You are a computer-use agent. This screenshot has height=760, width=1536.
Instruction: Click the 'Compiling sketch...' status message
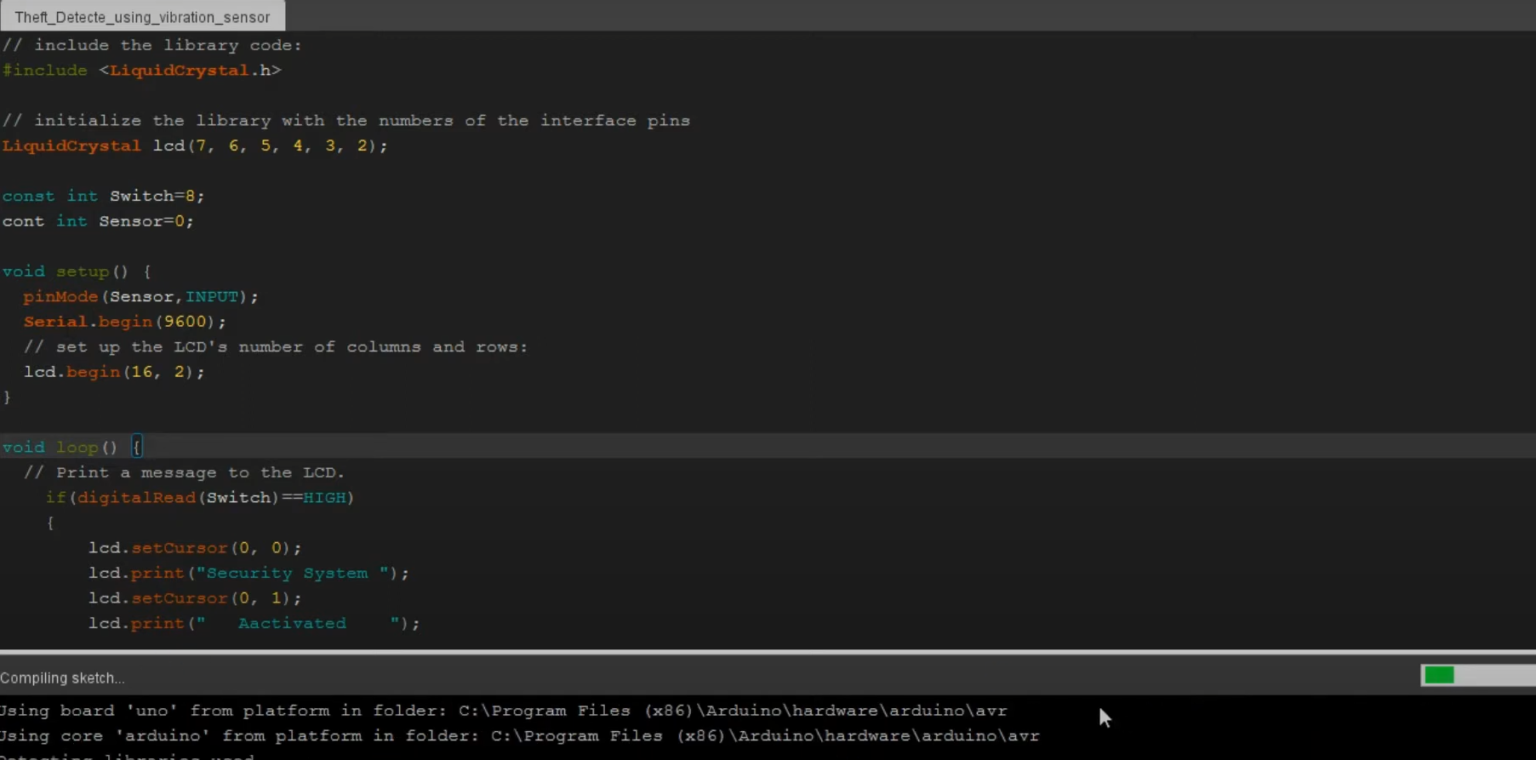(62, 678)
